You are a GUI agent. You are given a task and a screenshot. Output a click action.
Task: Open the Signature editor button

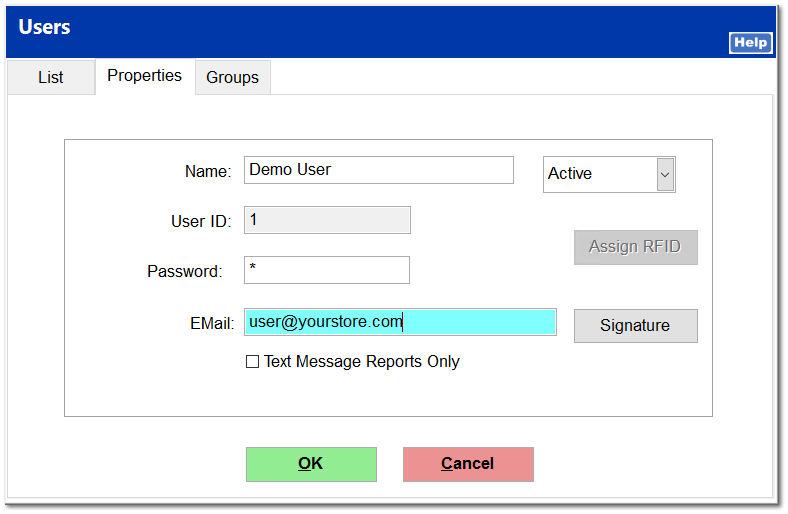pyautogui.click(x=635, y=326)
